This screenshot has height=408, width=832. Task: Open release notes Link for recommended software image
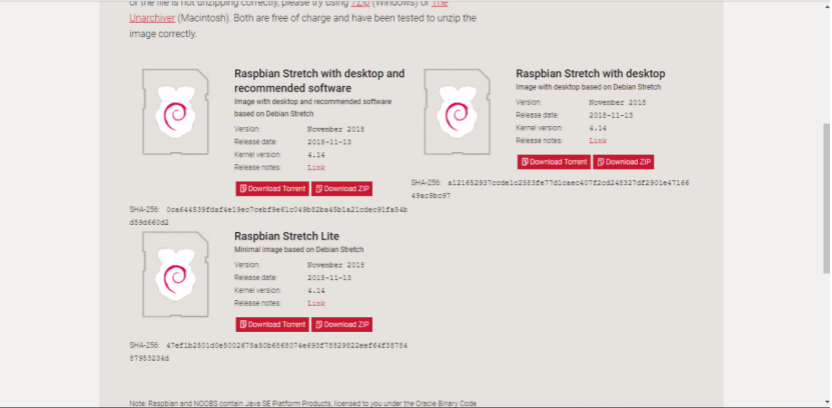(x=316, y=168)
